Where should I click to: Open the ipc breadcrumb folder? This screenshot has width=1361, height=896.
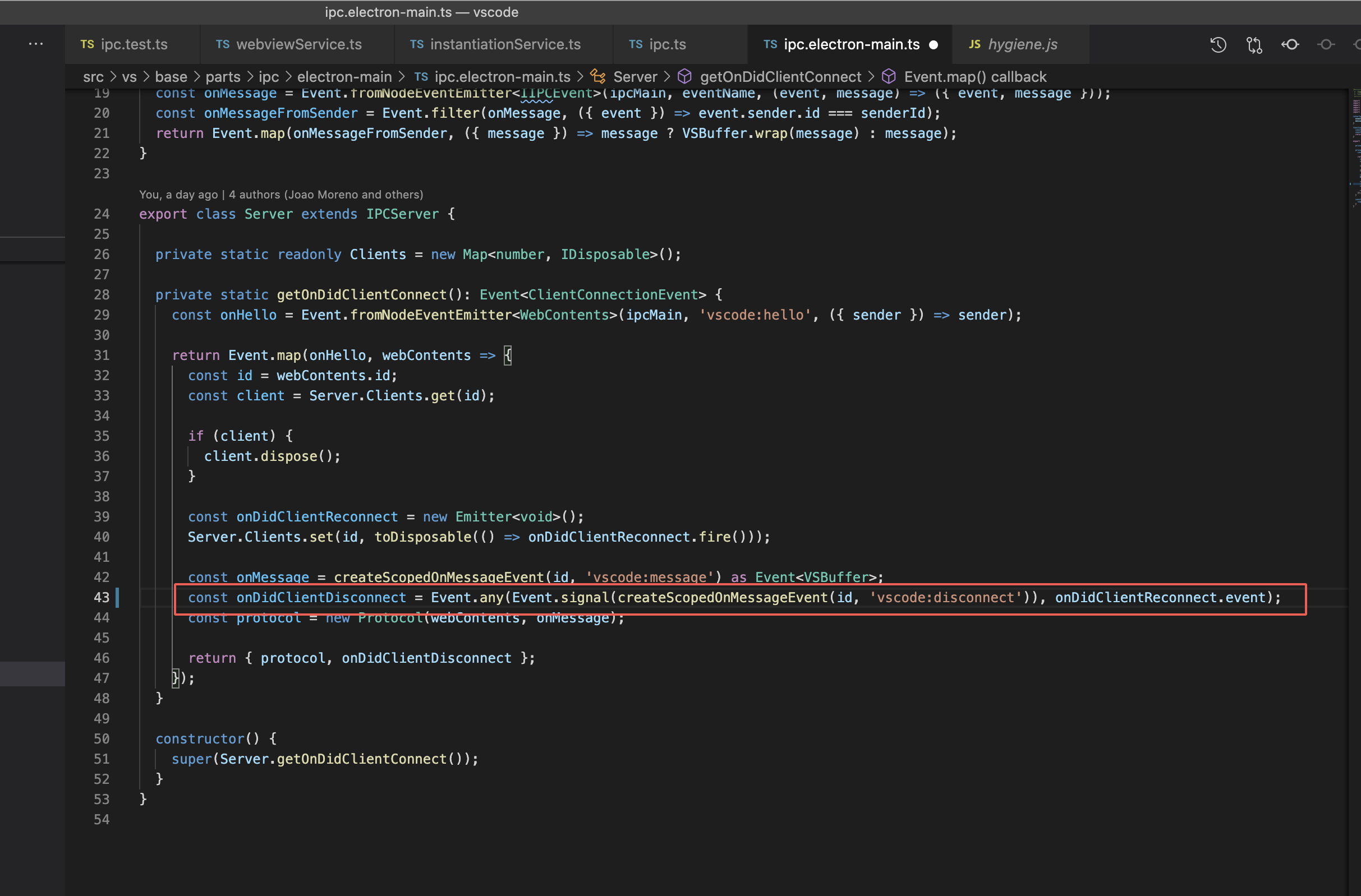point(269,77)
